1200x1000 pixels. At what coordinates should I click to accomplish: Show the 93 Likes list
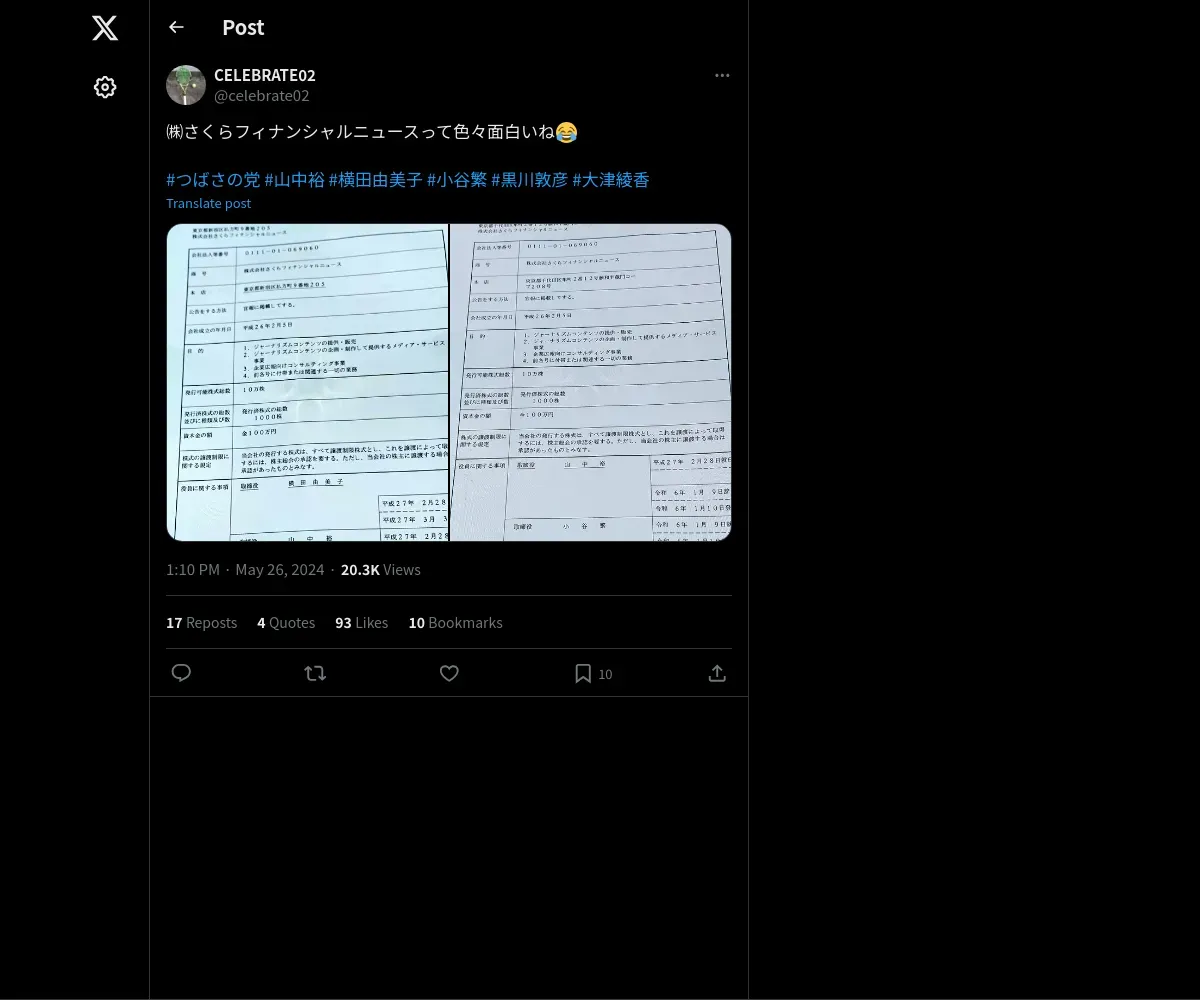click(x=361, y=623)
